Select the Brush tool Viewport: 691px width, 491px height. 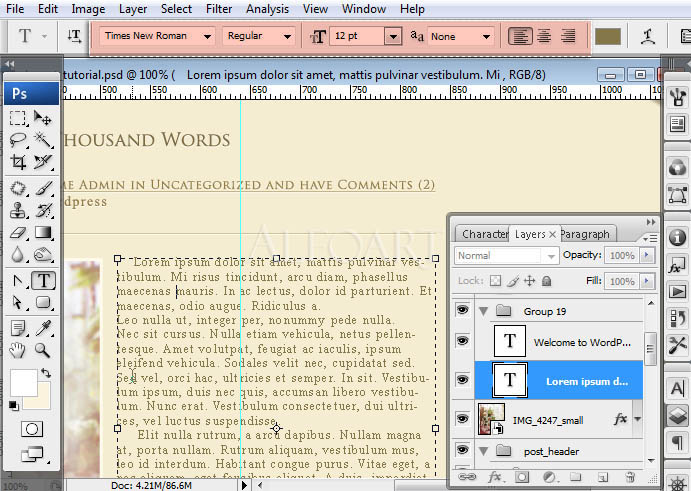click(x=43, y=189)
